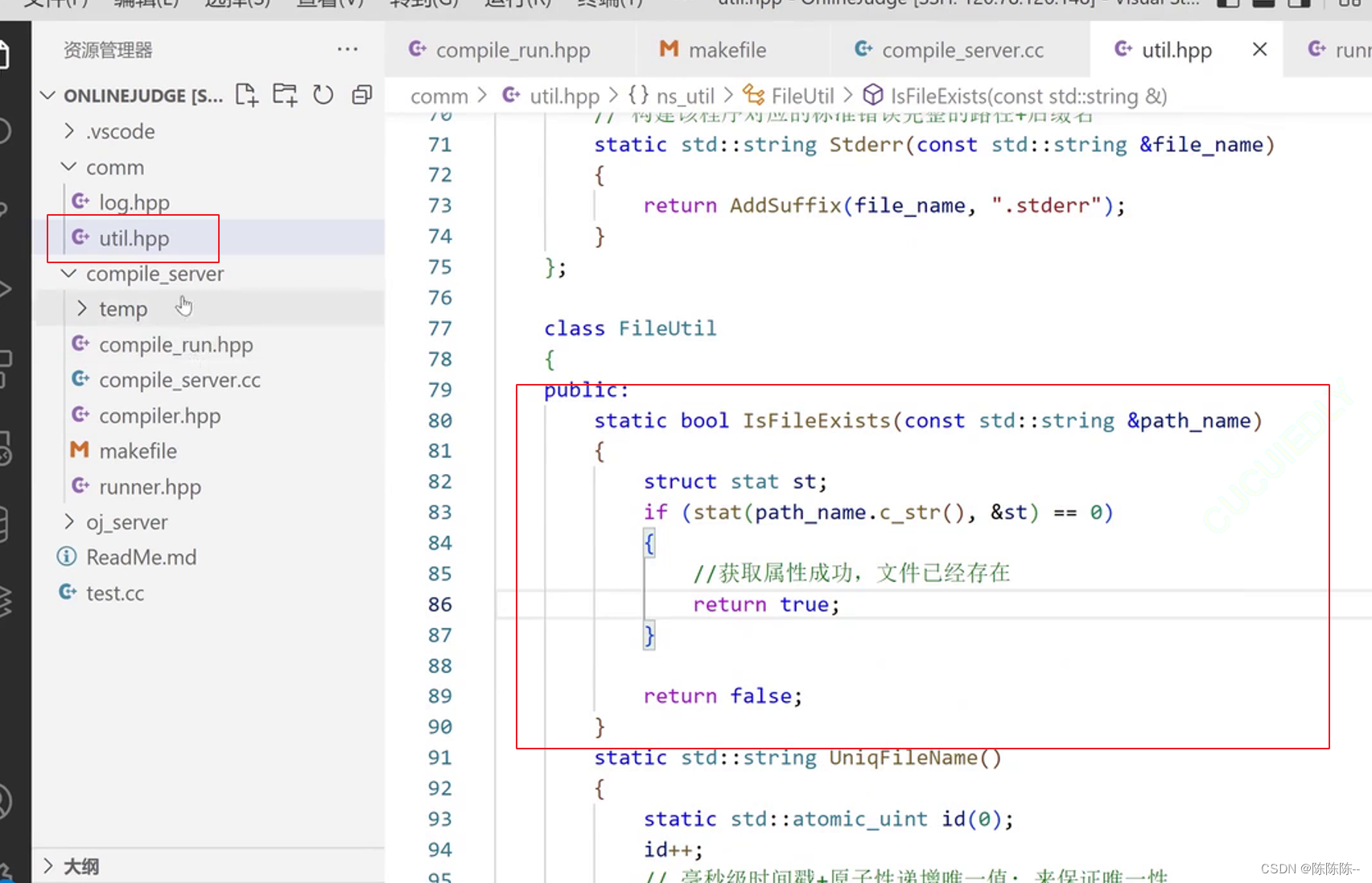
Task: Click the New File icon in explorer header
Action: (246, 95)
